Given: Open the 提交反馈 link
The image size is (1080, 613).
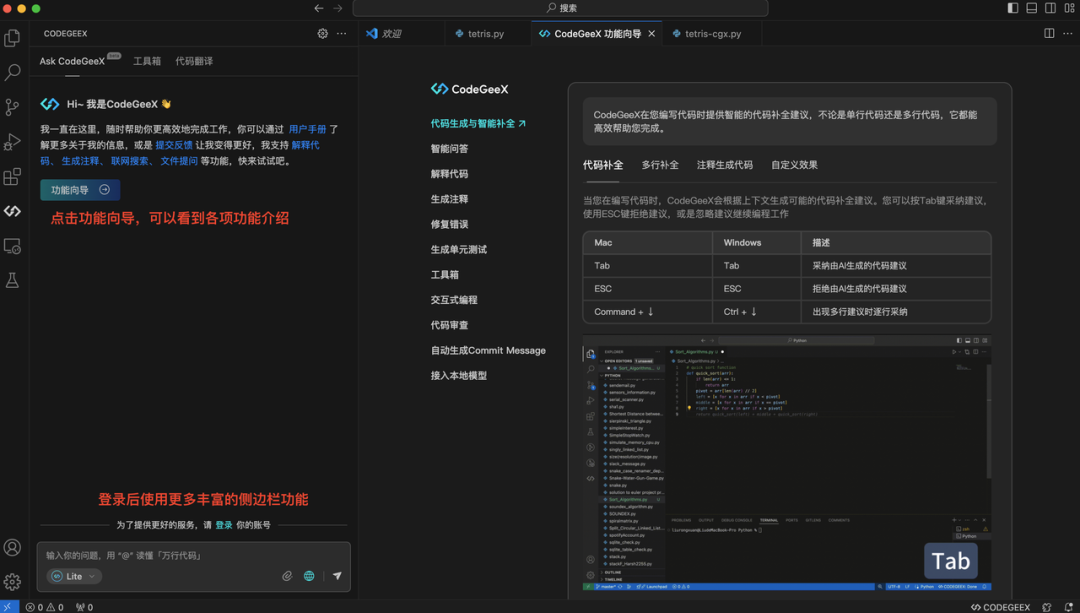Looking at the screenshot, I should pos(174,145).
